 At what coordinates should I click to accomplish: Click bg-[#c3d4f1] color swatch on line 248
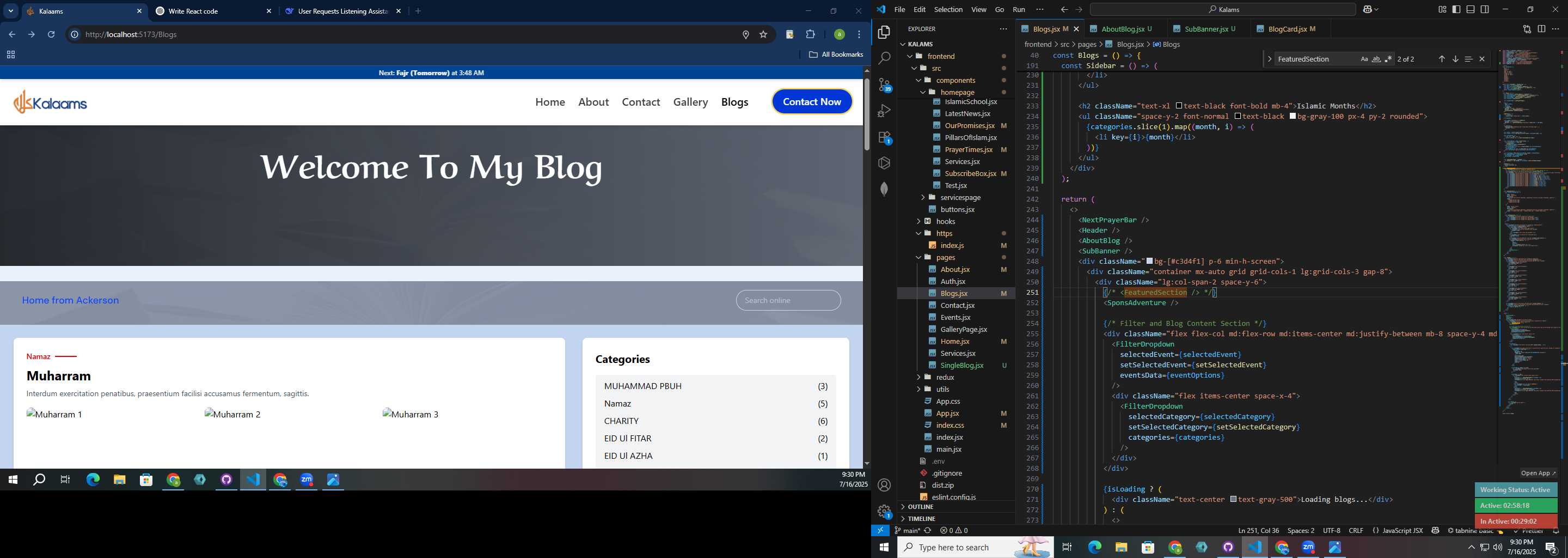pyautogui.click(x=1150, y=262)
